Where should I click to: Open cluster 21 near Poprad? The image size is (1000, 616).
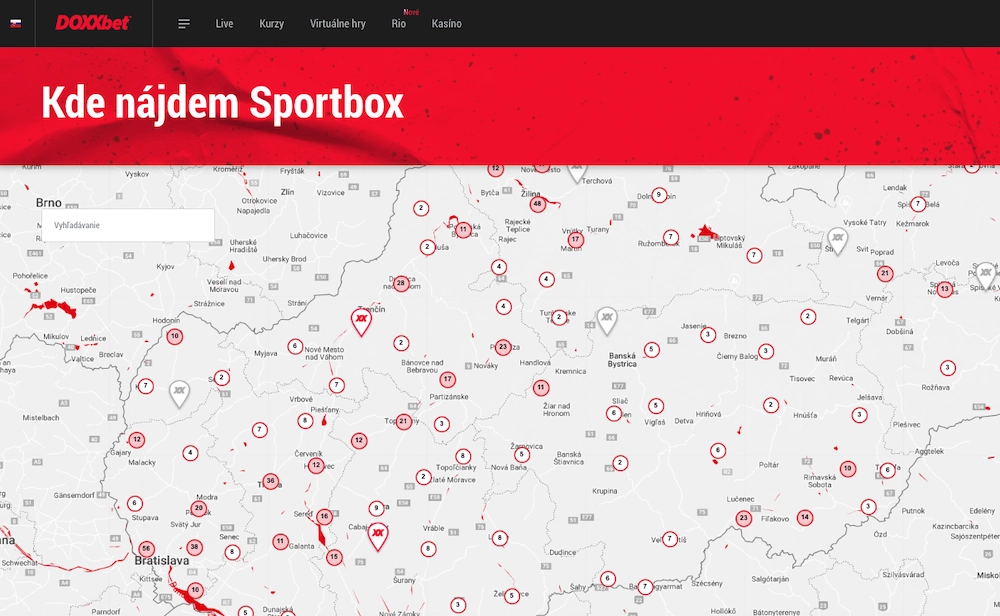[x=885, y=274]
